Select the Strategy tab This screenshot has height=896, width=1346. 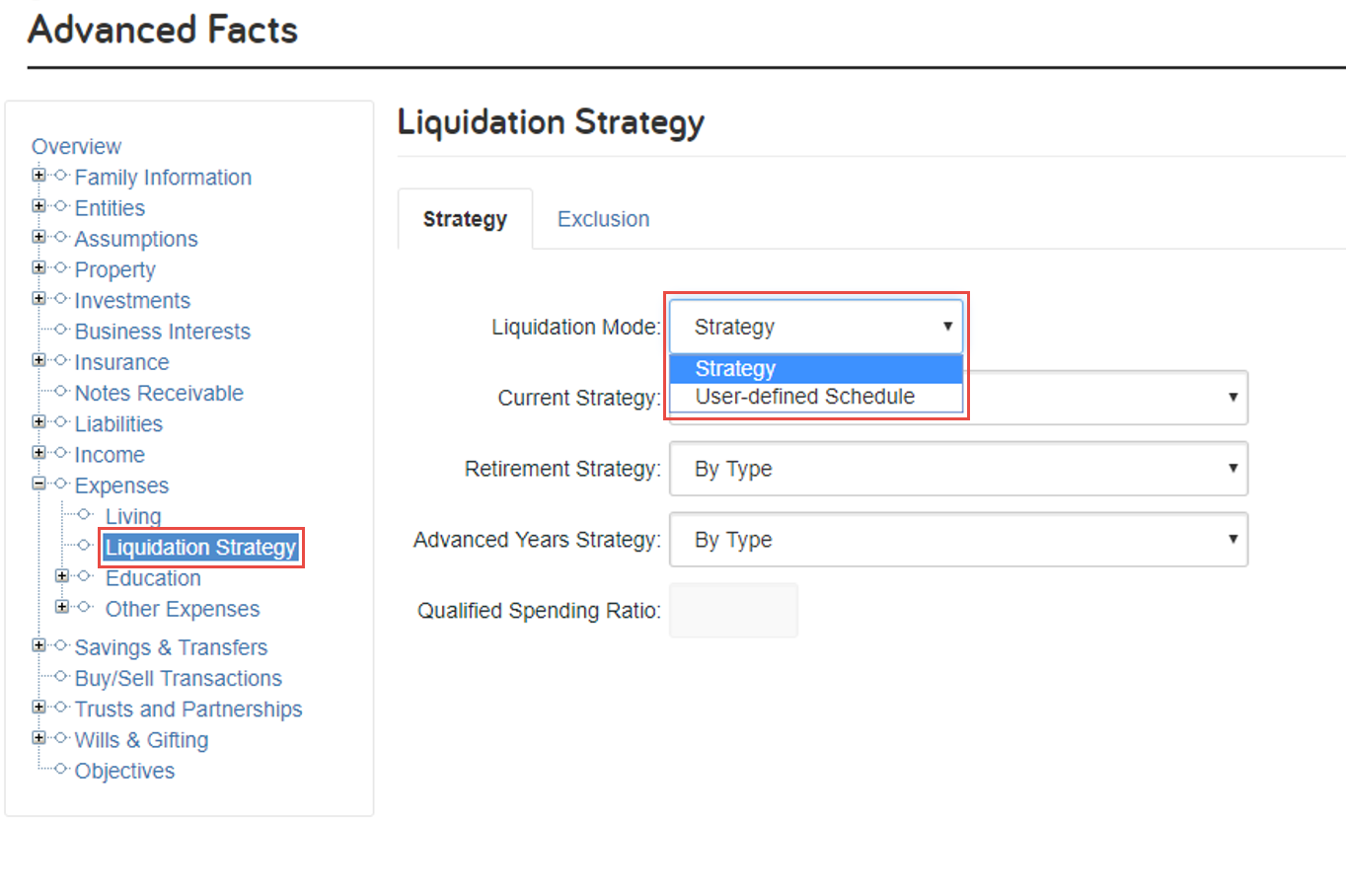465,219
